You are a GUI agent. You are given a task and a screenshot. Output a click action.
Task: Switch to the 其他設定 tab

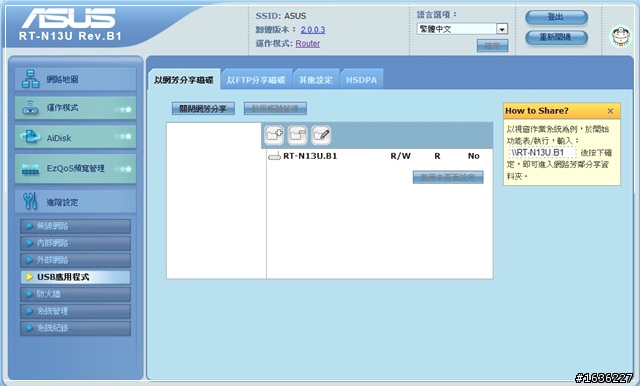tap(316, 80)
